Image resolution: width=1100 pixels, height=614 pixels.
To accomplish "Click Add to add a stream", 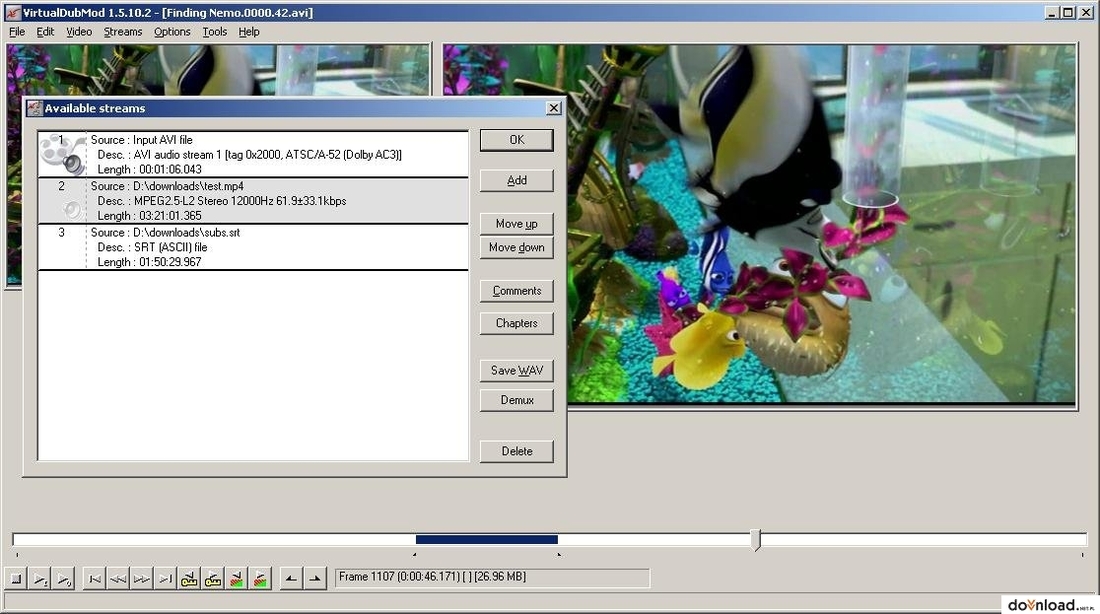I will coord(516,180).
